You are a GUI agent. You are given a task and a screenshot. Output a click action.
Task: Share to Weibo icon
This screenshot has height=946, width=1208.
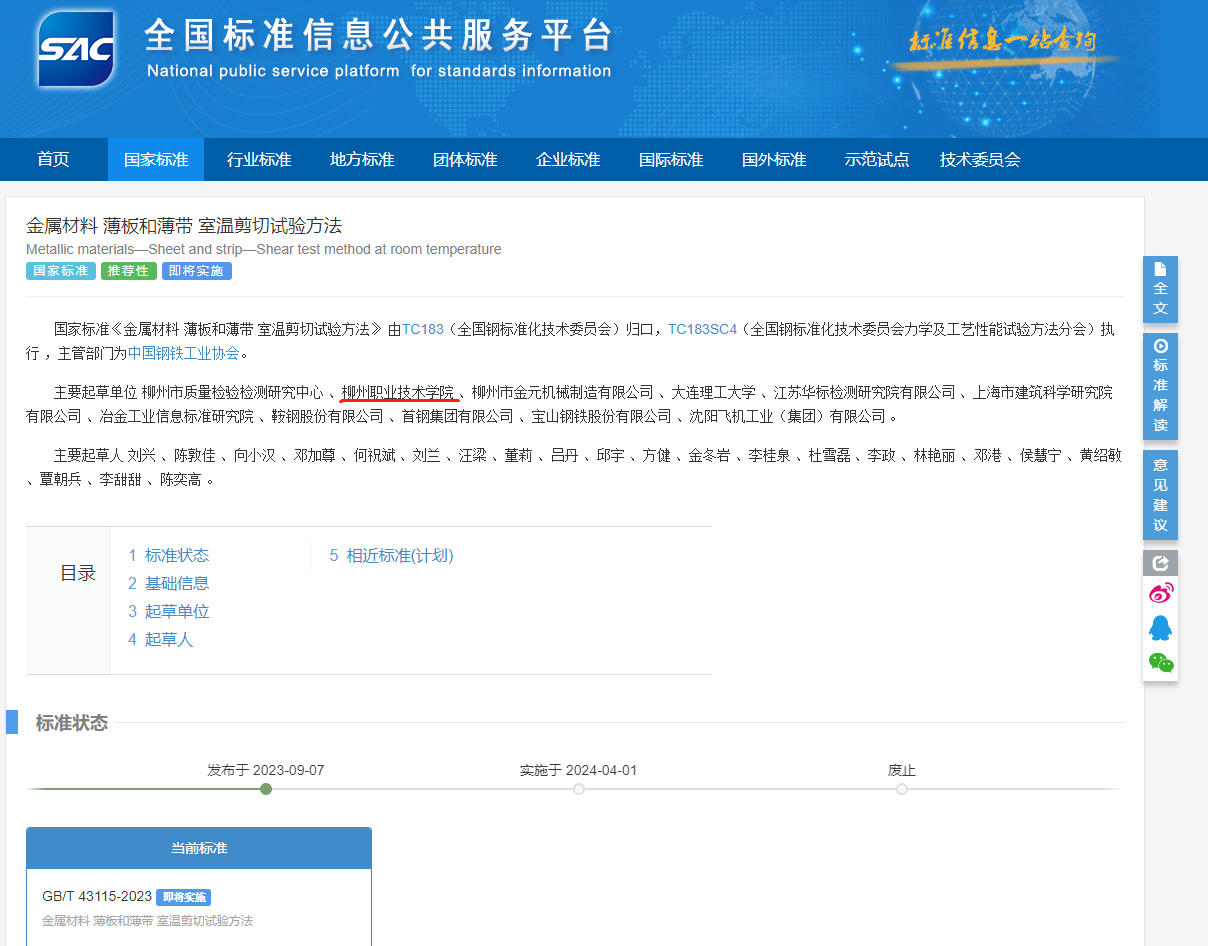(1160, 594)
